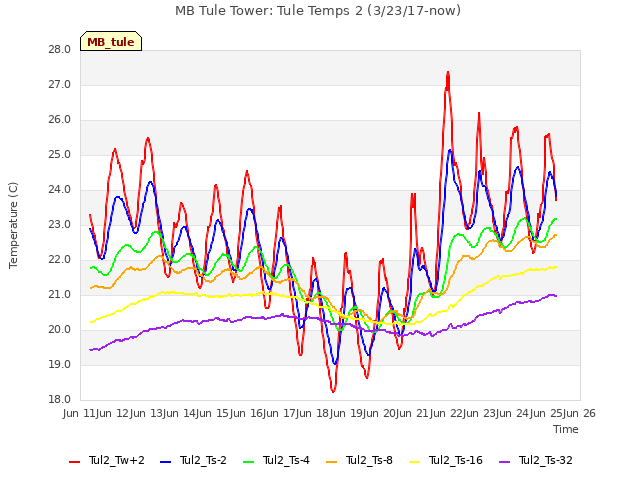Image resolution: width=640 pixels, height=480 pixels.
Task: Click the Jun 26 x-axis label
Action: (580, 413)
